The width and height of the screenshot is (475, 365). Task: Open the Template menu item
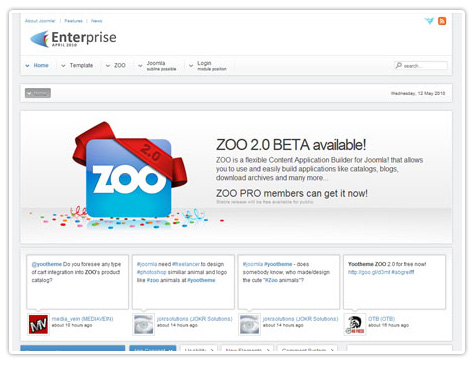(81, 65)
